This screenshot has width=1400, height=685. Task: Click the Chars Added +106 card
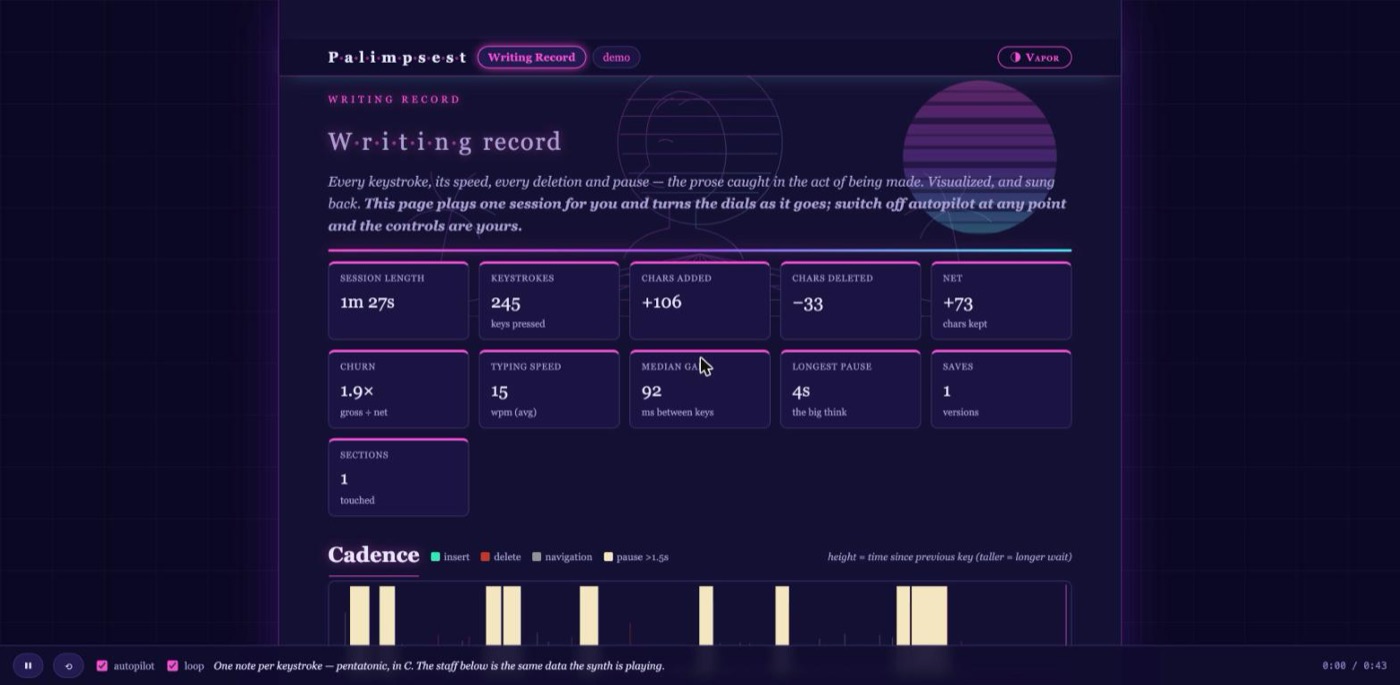(700, 301)
